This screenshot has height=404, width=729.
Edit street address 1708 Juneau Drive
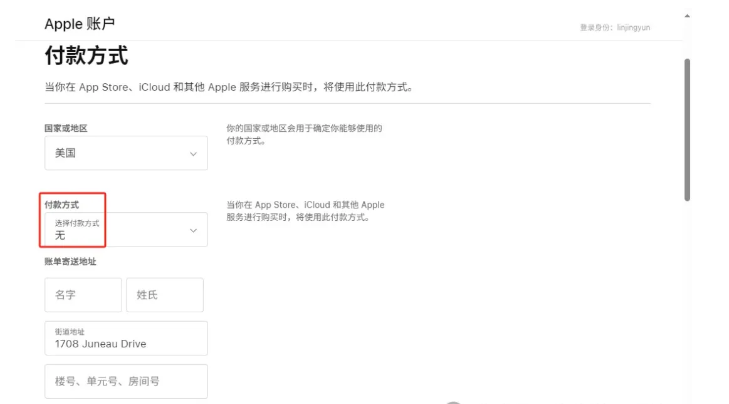pyautogui.click(x=126, y=338)
